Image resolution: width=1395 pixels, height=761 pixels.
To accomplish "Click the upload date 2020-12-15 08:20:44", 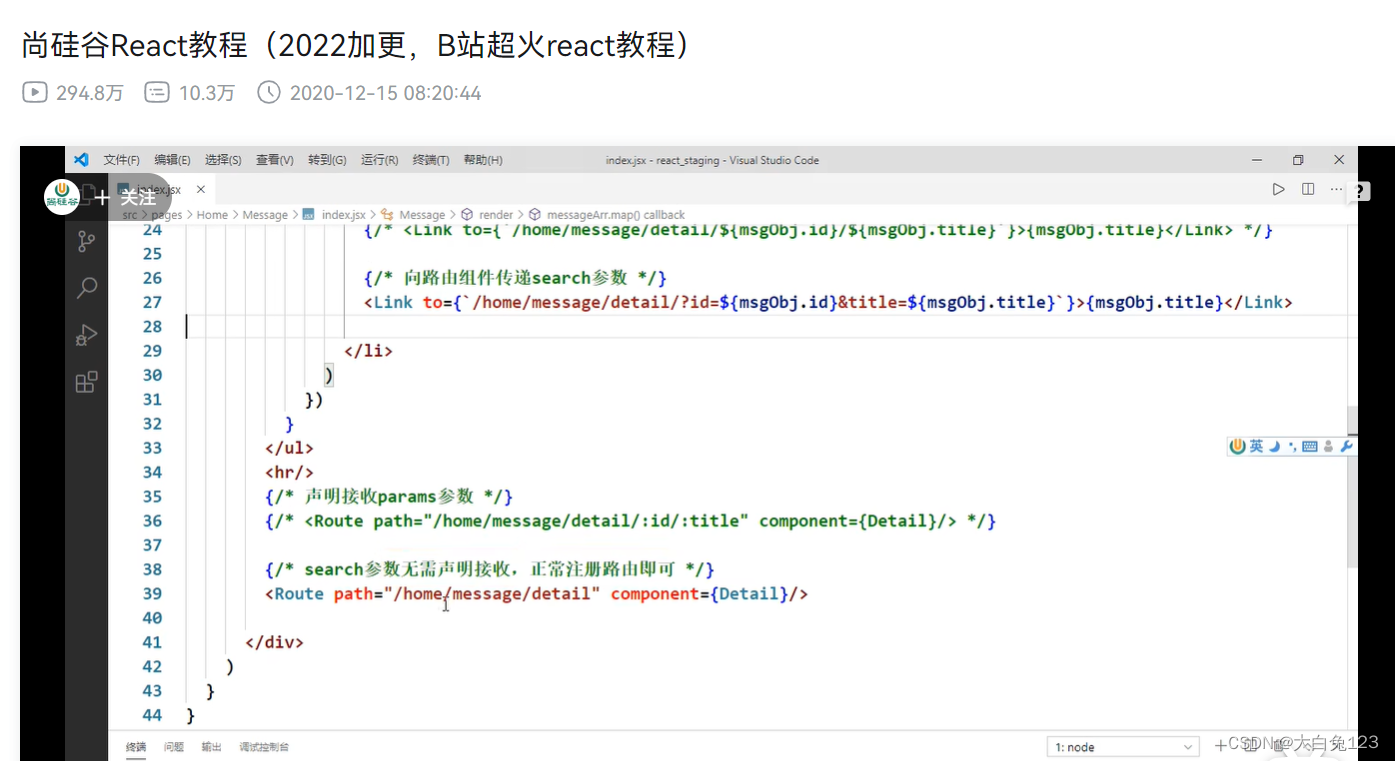I will click(x=385, y=93).
